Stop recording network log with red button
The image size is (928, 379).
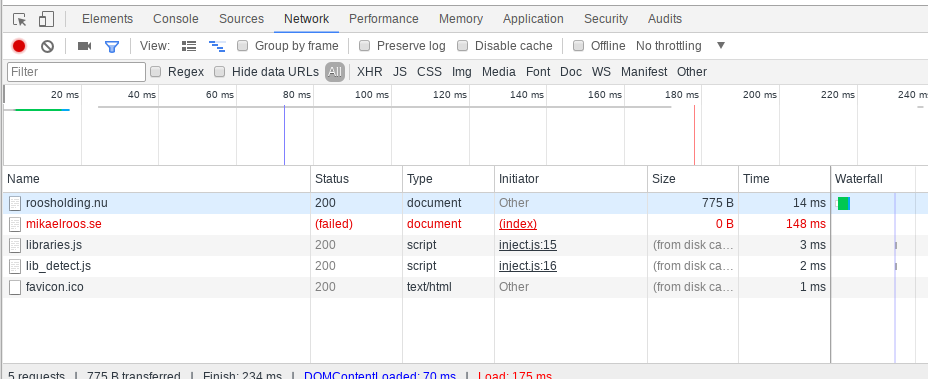tap(19, 46)
